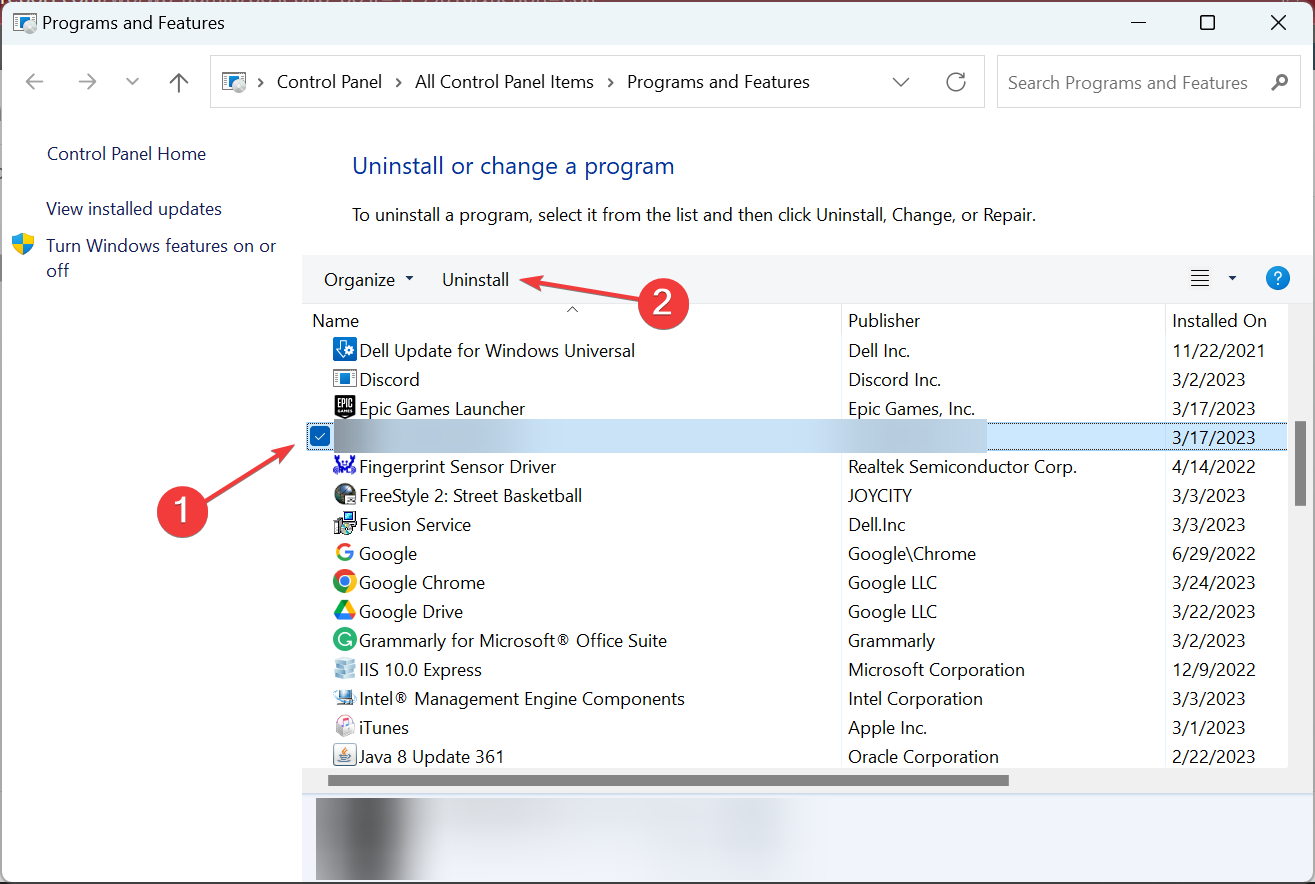Click the Programs and Features title bar icon
The width and height of the screenshot is (1315, 884).
24,22
